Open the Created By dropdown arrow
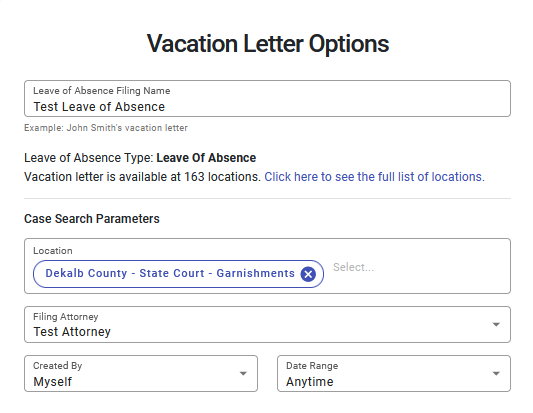 coord(243,374)
